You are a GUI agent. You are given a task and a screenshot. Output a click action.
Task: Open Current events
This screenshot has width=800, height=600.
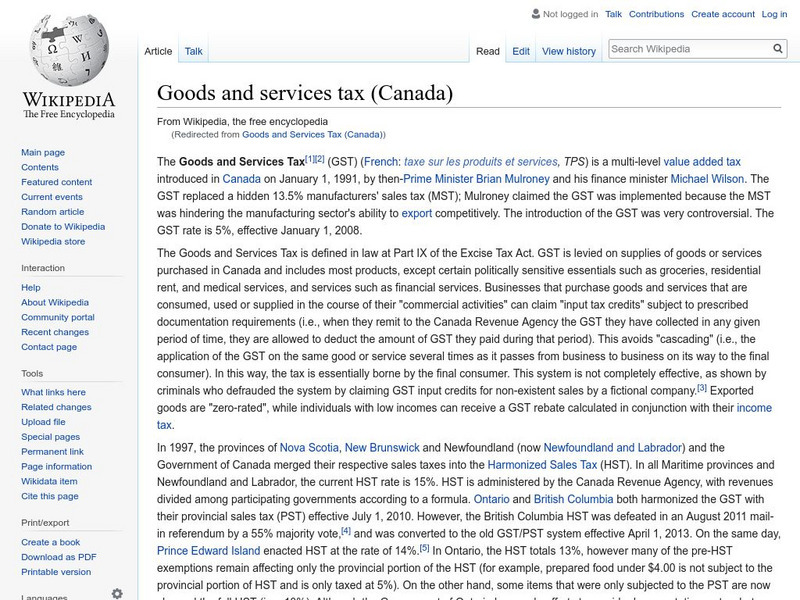click(52, 196)
